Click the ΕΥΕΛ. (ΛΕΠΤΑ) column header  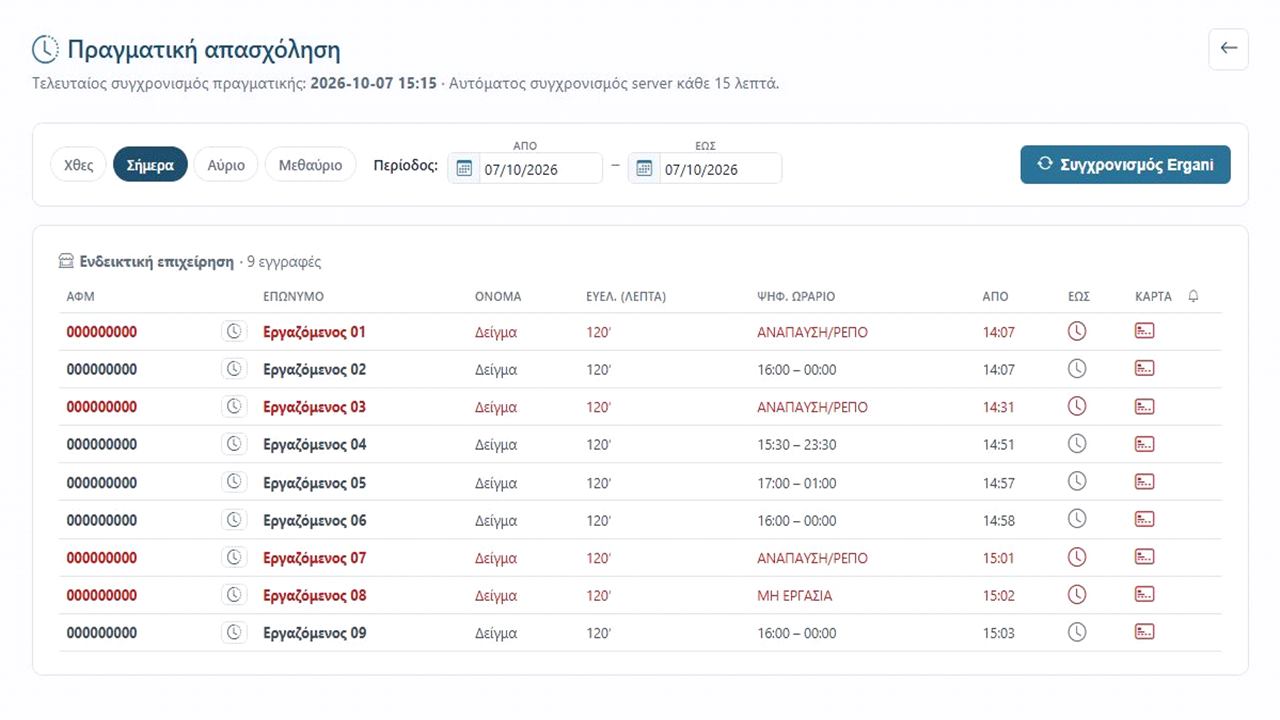tap(626, 297)
